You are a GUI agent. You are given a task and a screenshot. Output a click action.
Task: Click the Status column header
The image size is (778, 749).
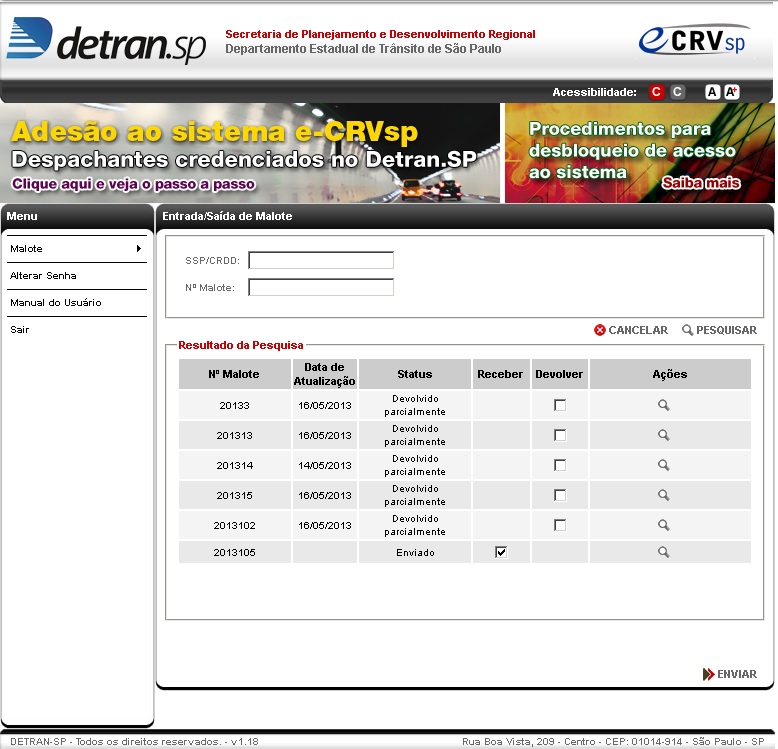coord(415,374)
